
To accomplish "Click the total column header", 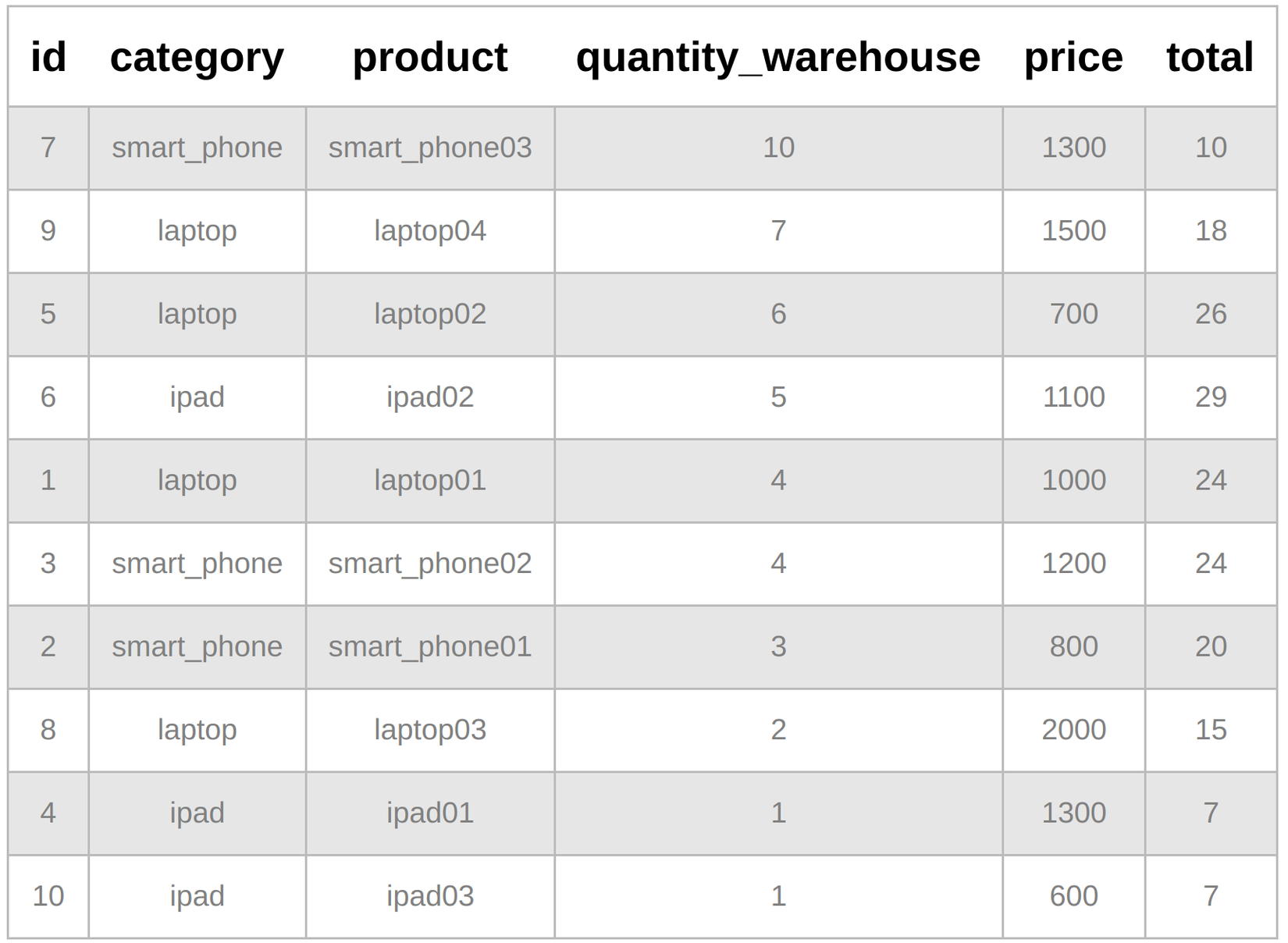I will pyautogui.click(x=1210, y=57).
